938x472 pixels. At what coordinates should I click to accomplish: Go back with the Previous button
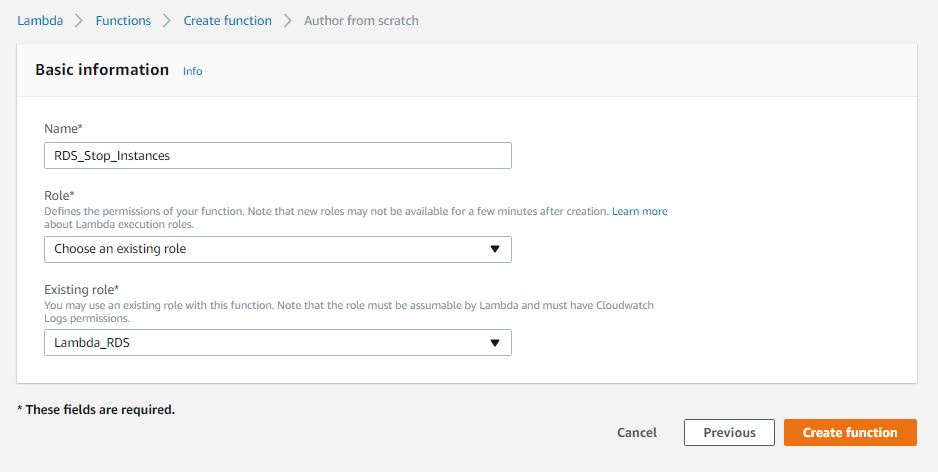click(x=729, y=432)
